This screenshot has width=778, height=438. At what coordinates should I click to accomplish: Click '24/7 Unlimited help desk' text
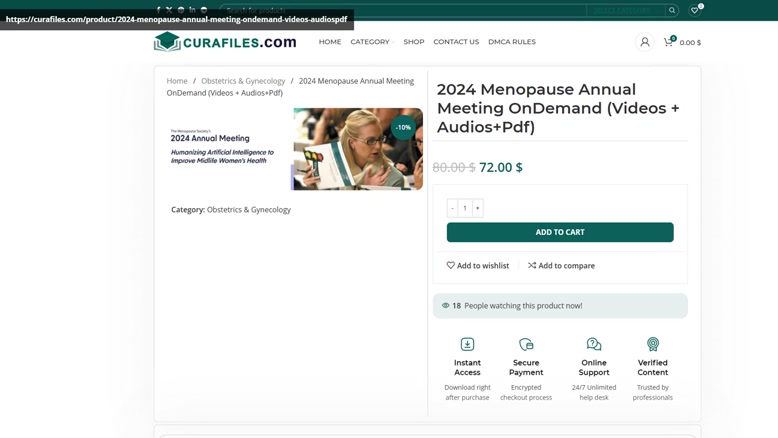(594, 392)
